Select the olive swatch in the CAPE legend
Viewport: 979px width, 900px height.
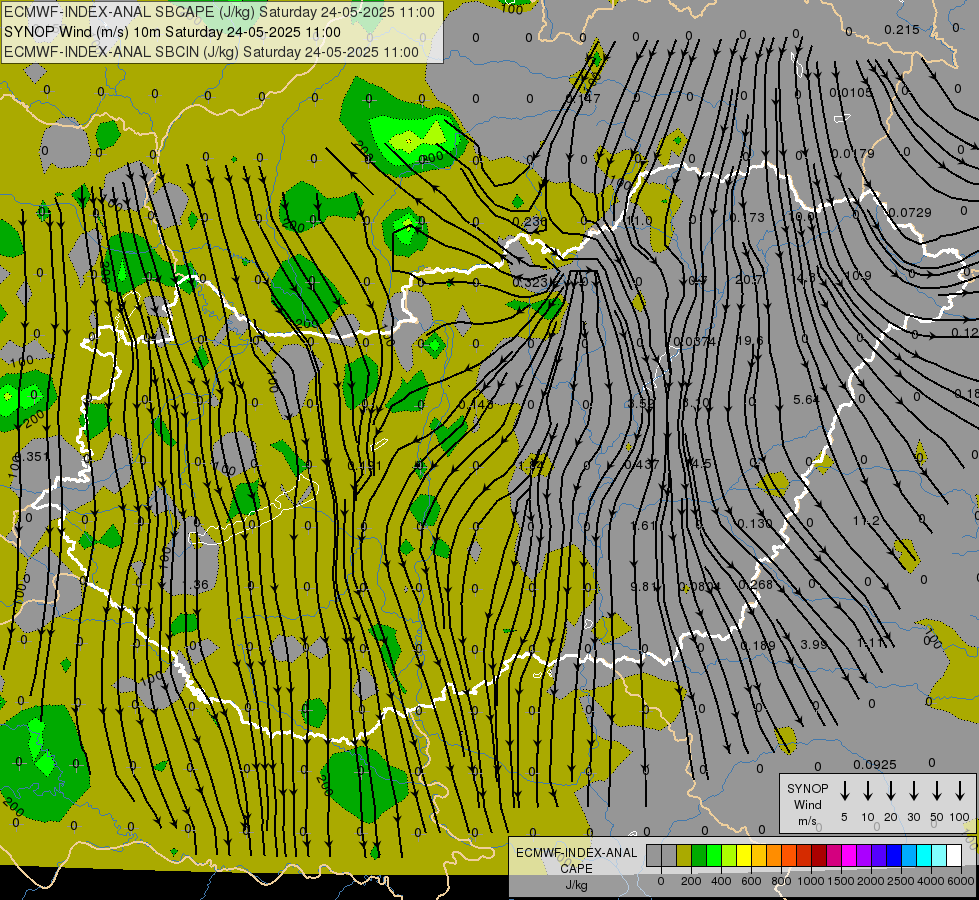click(684, 856)
